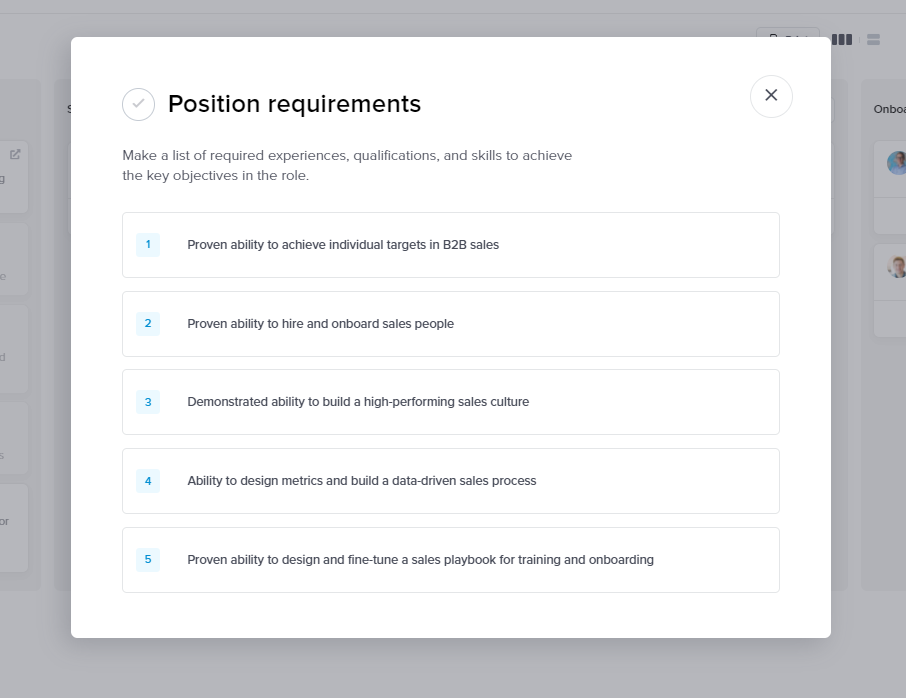
Task: Click the partly hidden button left of view icons
Action: pyautogui.click(x=788, y=32)
